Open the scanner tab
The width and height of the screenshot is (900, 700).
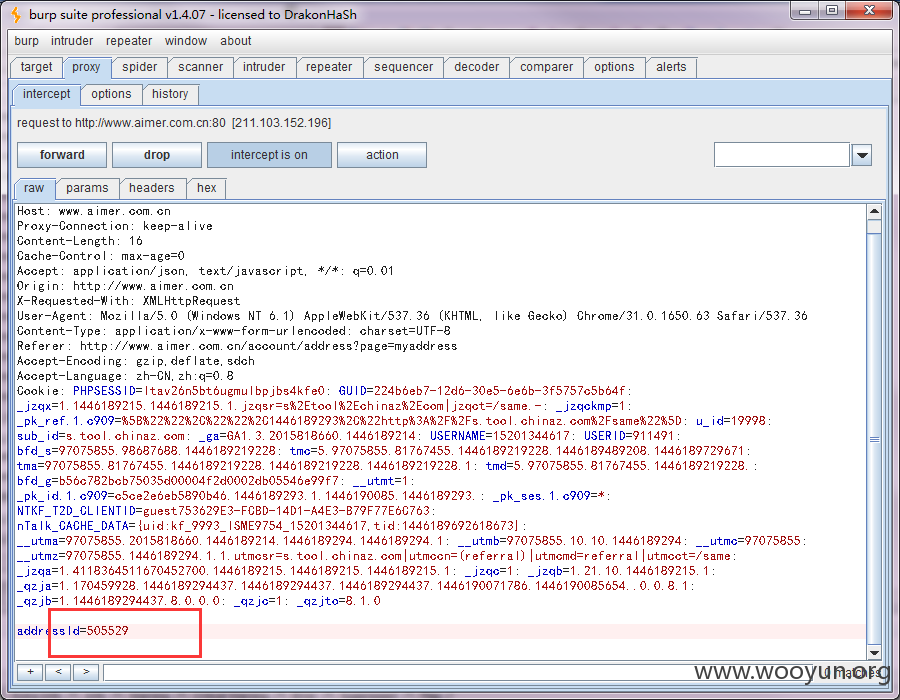point(200,67)
